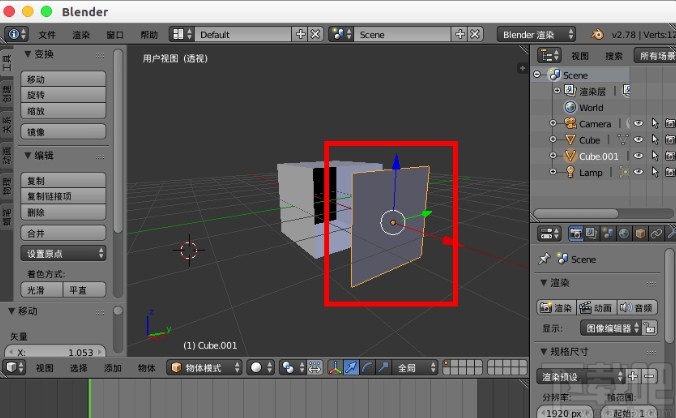Collapse the 变换 panel
Image resolution: width=676 pixels, height=418 pixels.
28,54
